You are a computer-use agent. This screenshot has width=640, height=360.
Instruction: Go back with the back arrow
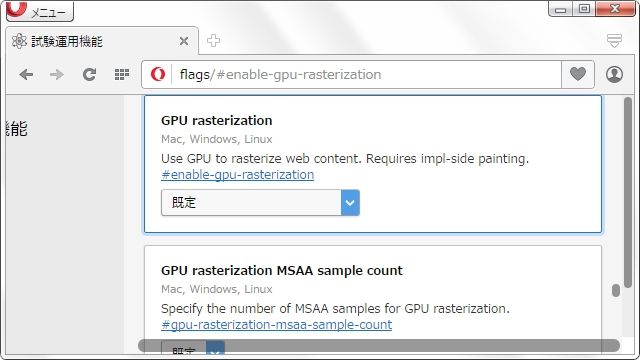click(26, 74)
